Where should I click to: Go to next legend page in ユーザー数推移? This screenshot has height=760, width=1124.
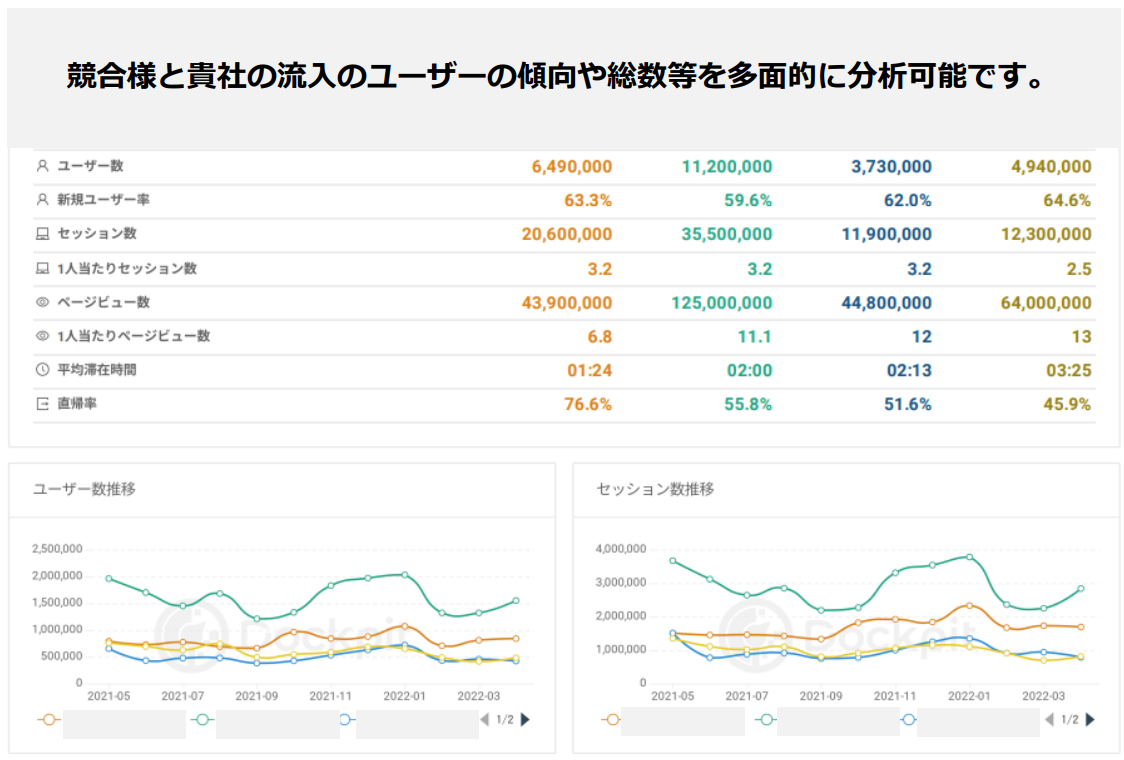[526, 719]
